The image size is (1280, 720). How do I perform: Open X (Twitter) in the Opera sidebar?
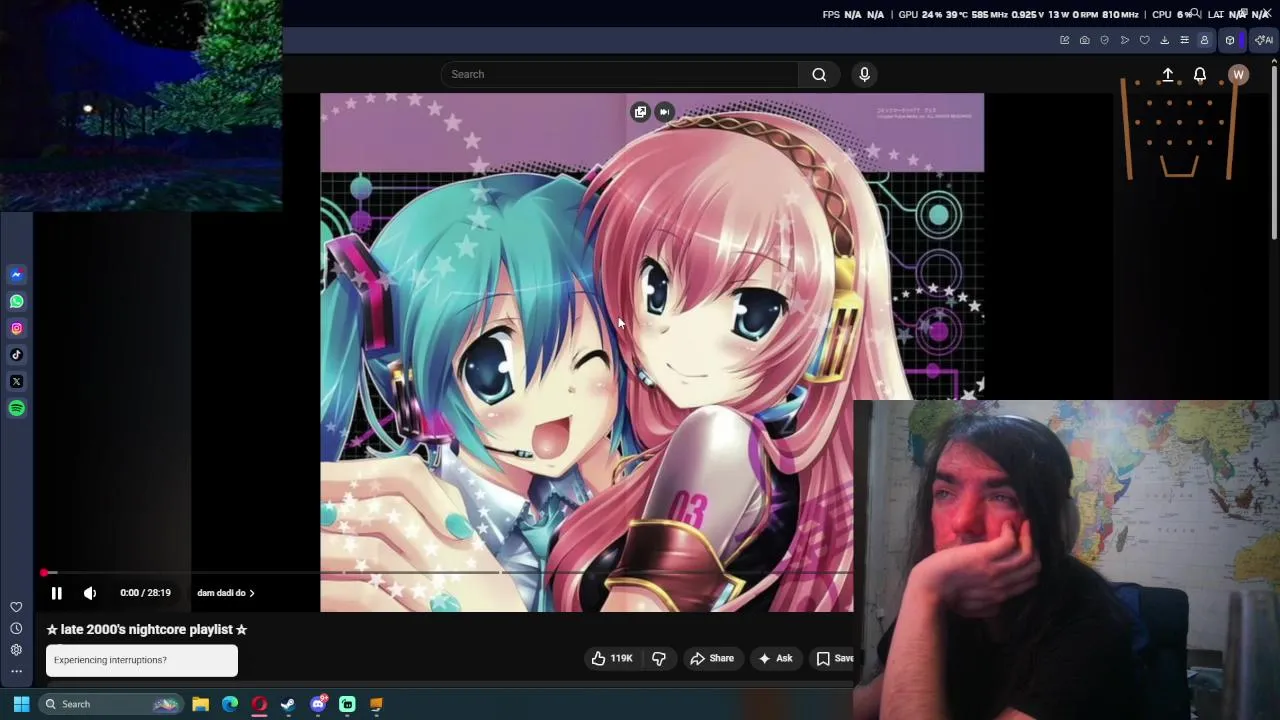click(x=16, y=381)
